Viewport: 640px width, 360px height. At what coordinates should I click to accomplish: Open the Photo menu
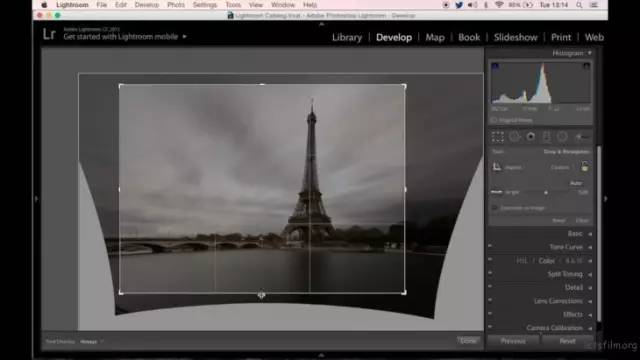176,5
